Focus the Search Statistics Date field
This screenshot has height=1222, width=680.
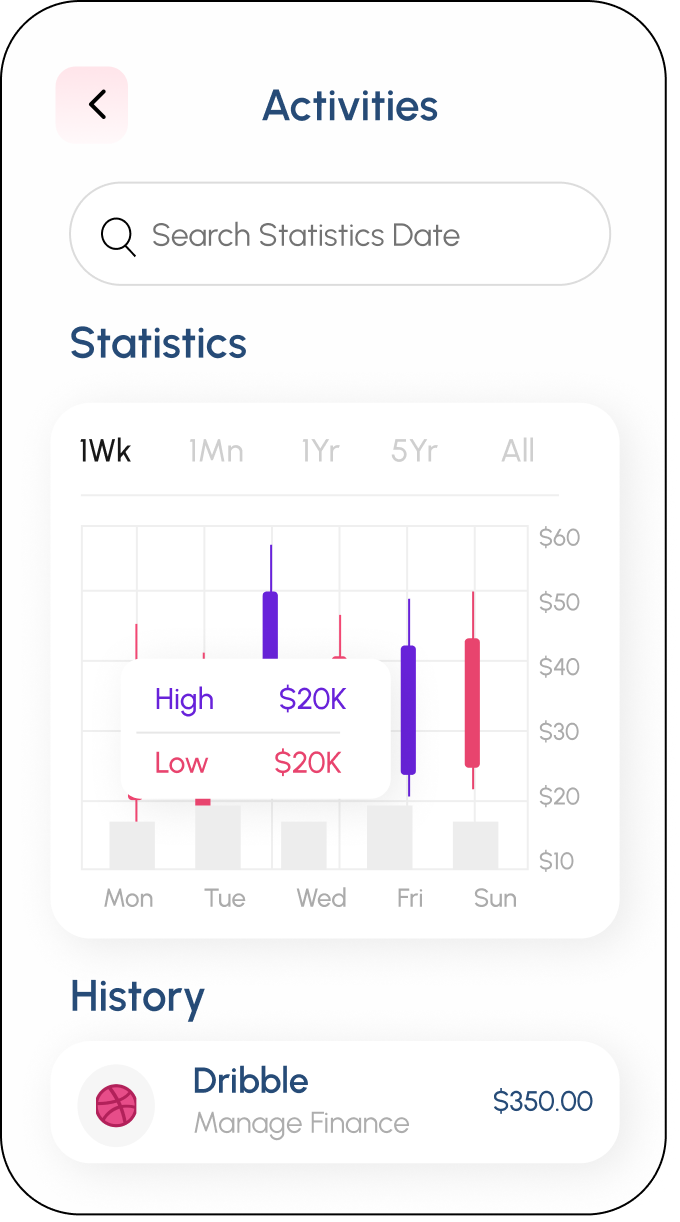(x=340, y=236)
